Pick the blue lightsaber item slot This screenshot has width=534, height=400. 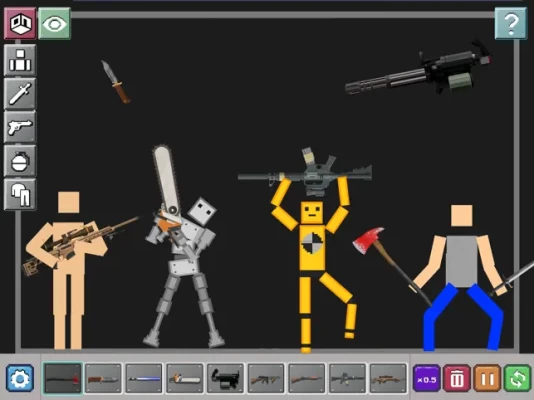144,378
